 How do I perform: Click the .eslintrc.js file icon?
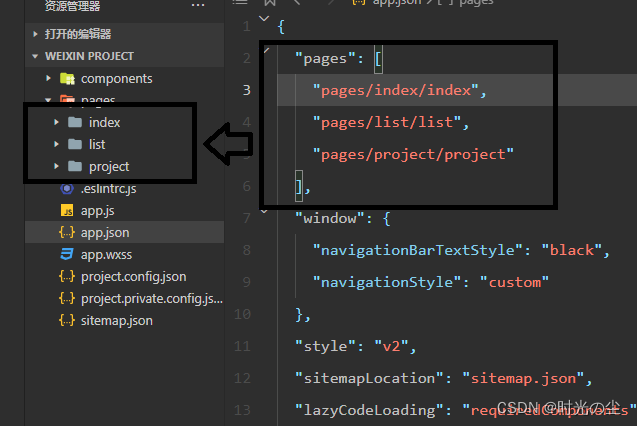click(x=67, y=188)
